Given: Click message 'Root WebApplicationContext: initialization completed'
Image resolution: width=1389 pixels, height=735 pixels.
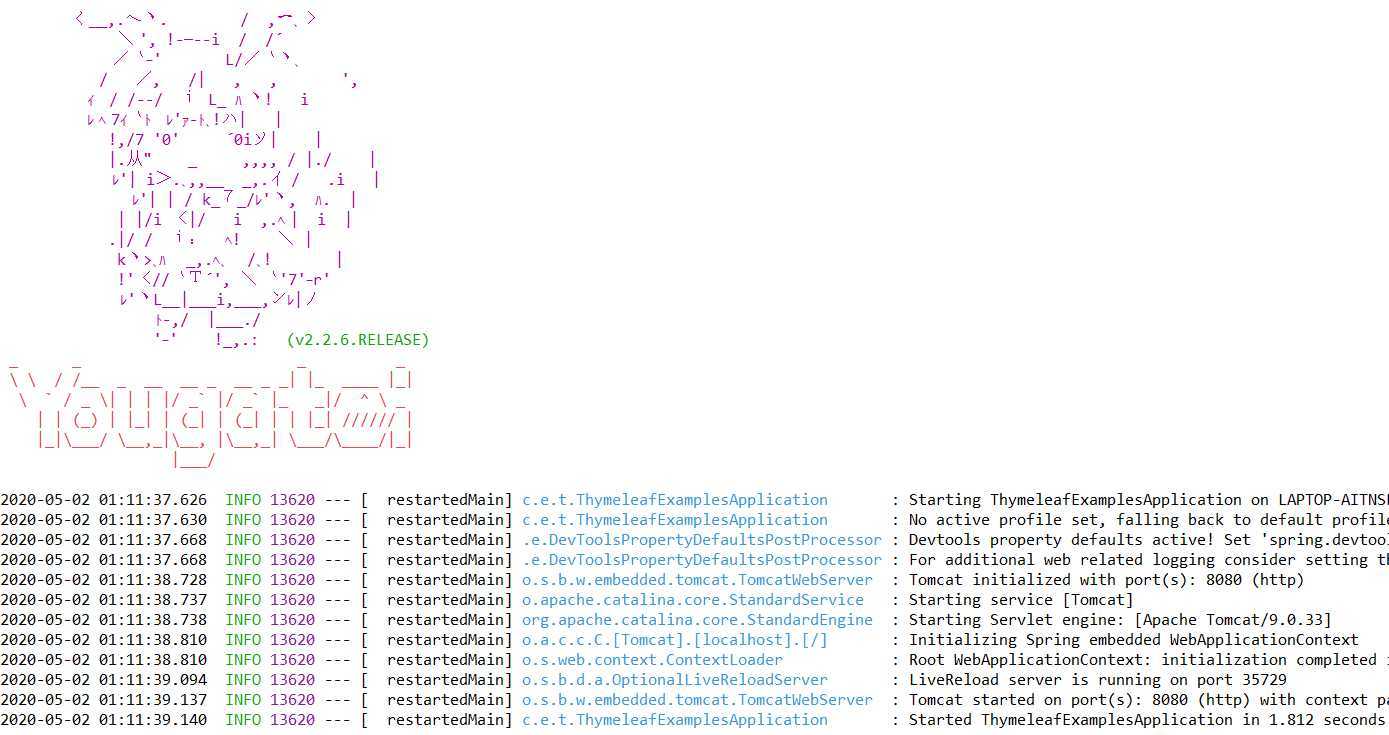Looking at the screenshot, I should tap(1148, 660).
